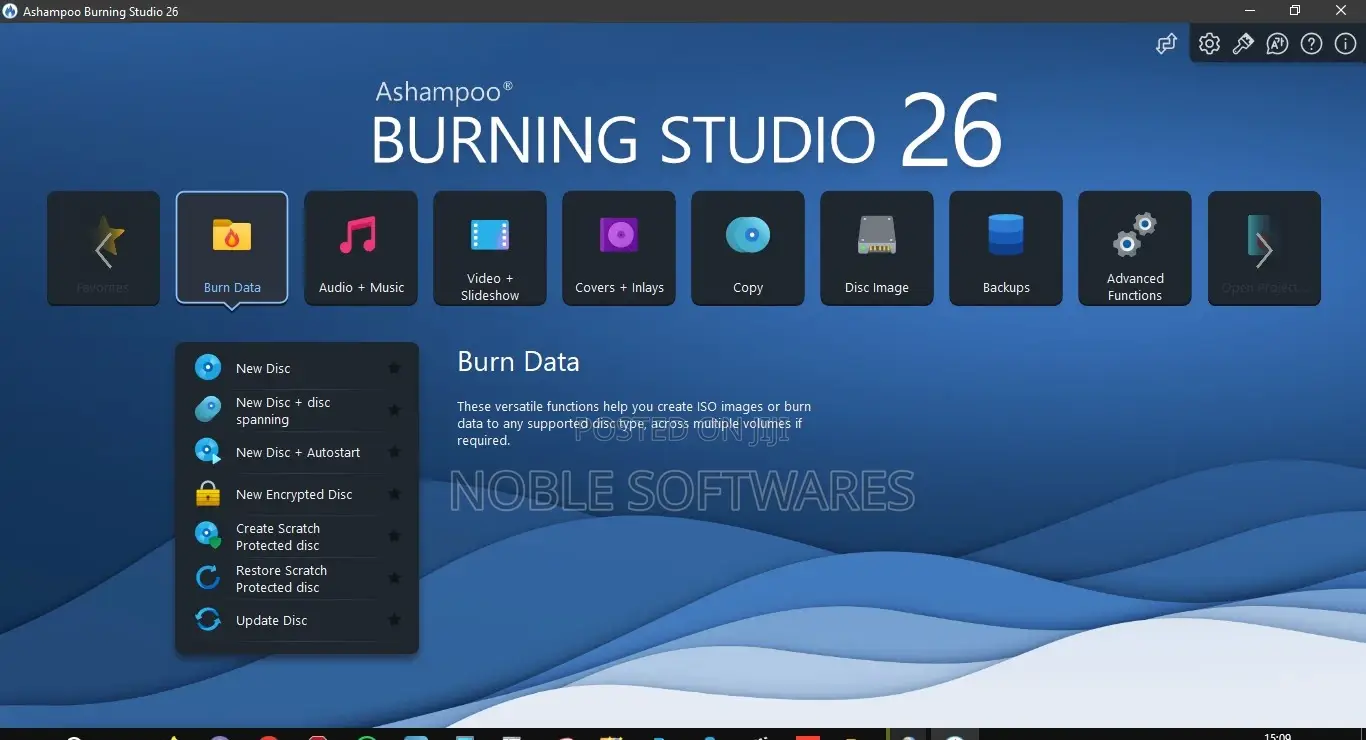Choose Update Disc entry
Viewport: 1366px width, 740px height.
[x=286, y=620]
